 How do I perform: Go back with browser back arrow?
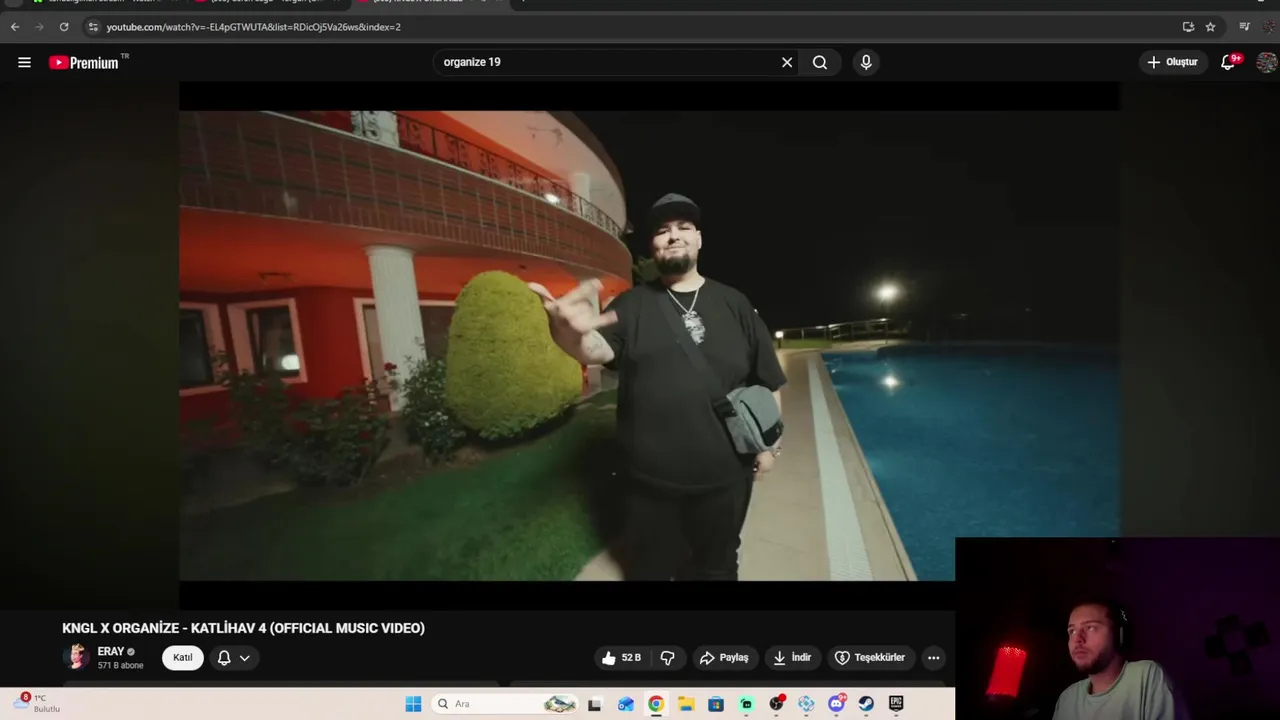[x=15, y=27]
